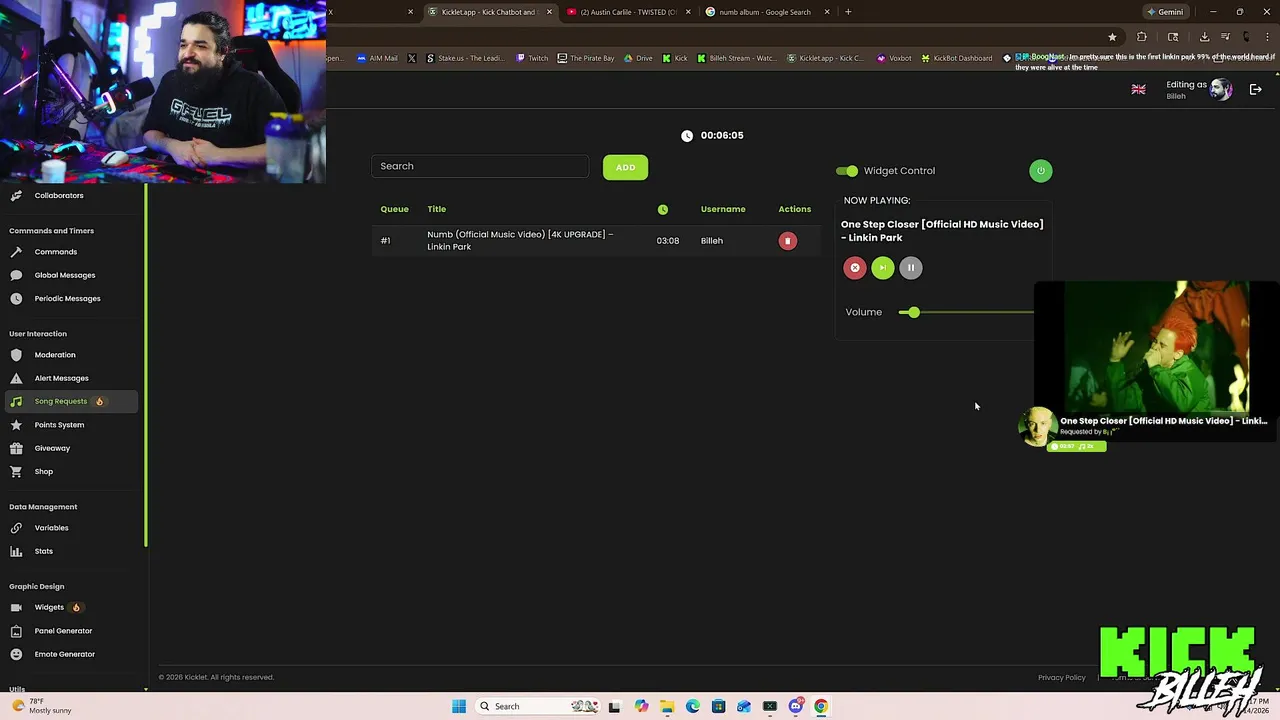The height and width of the screenshot is (720, 1280).
Task: Click the weather widget in taskbar
Action: pyautogui.click(x=42, y=706)
